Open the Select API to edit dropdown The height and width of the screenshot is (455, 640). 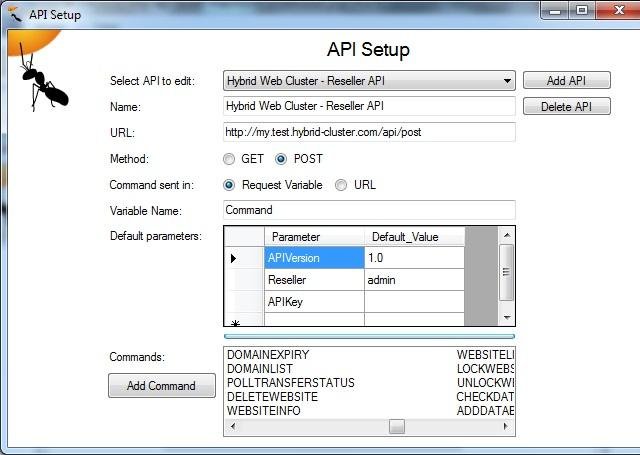point(369,81)
